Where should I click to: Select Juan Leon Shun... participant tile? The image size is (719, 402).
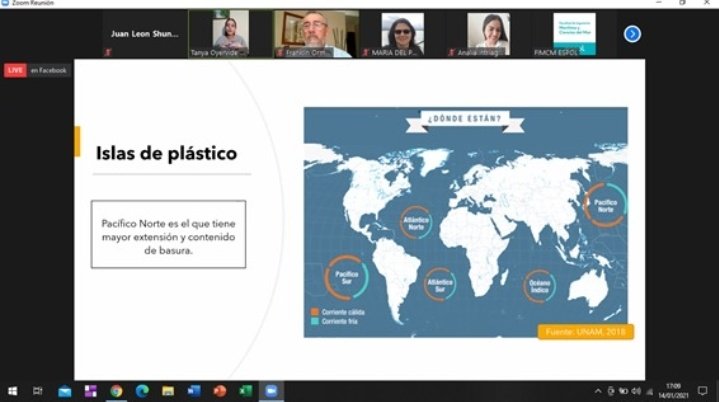click(144, 34)
